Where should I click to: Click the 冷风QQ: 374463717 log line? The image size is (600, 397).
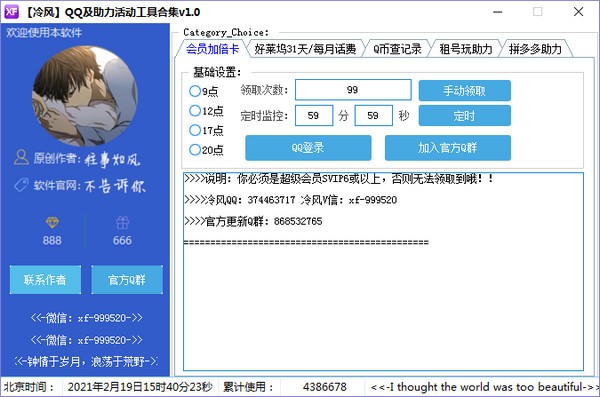click(291, 200)
